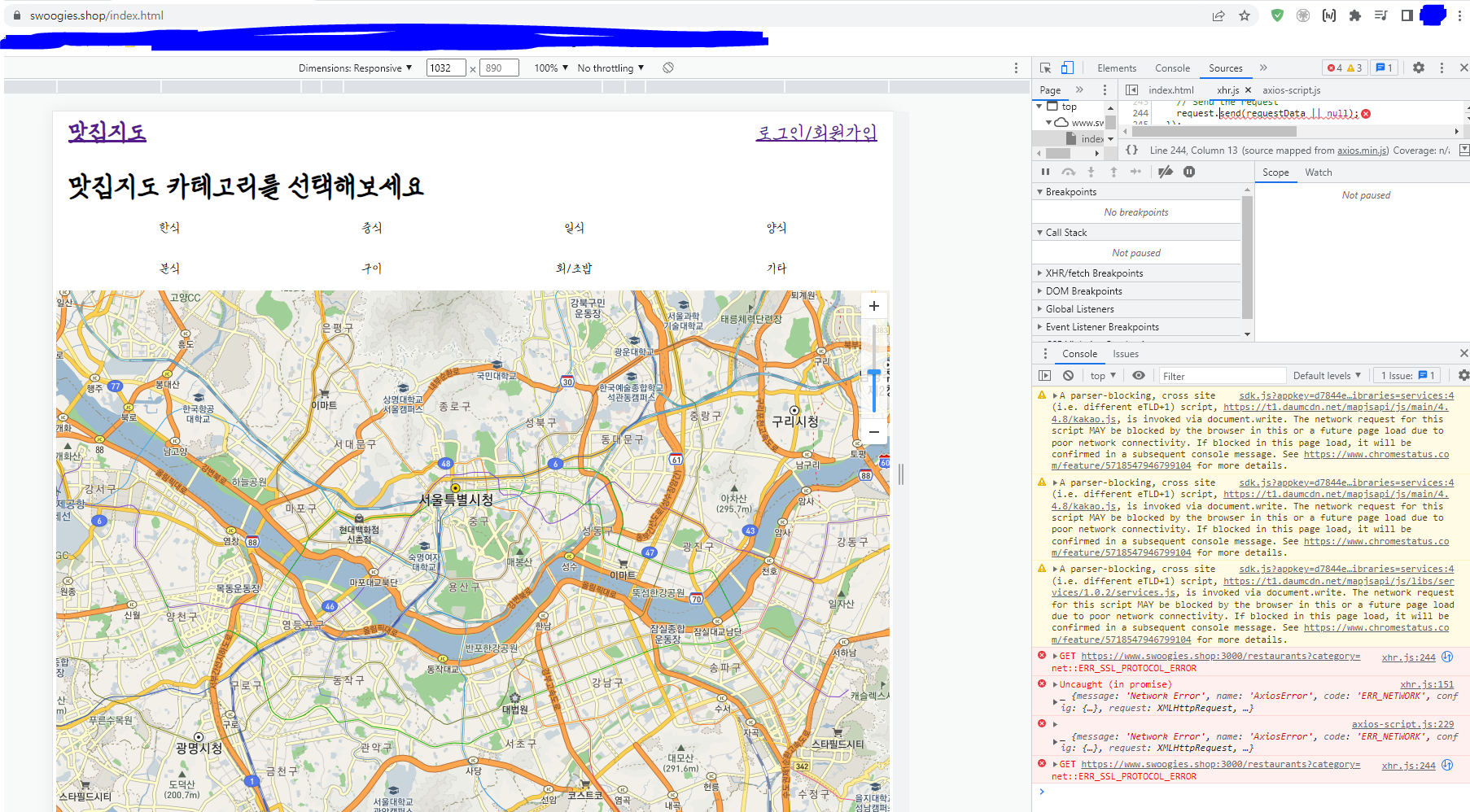Pause script execution button
Viewport: 1470px width, 812px height.
click(x=1045, y=172)
